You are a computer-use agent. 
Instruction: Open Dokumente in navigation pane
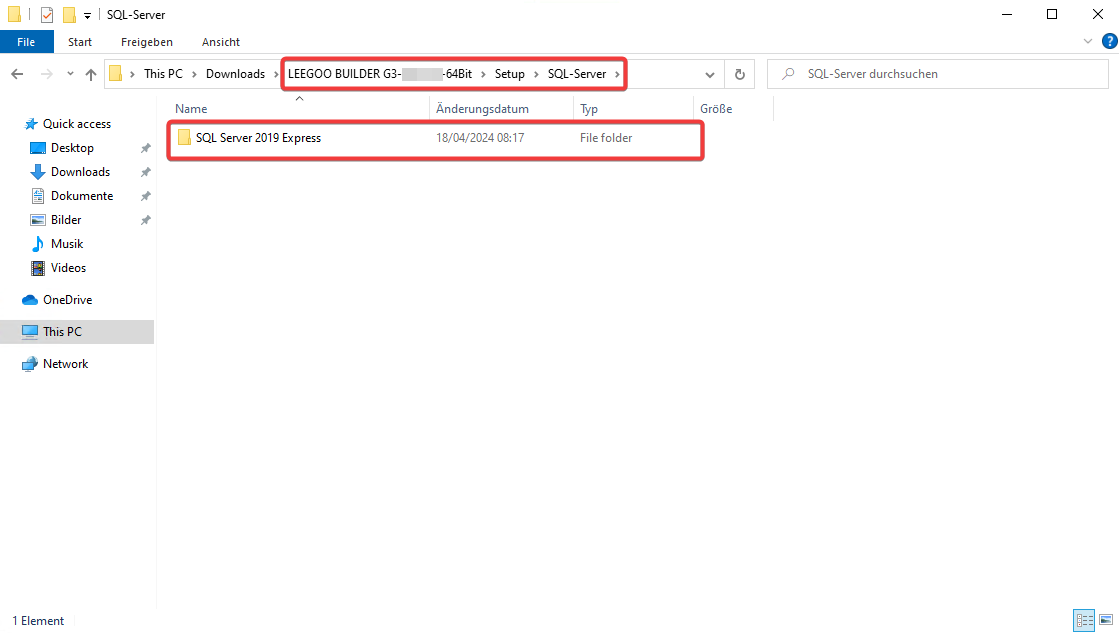(x=82, y=196)
